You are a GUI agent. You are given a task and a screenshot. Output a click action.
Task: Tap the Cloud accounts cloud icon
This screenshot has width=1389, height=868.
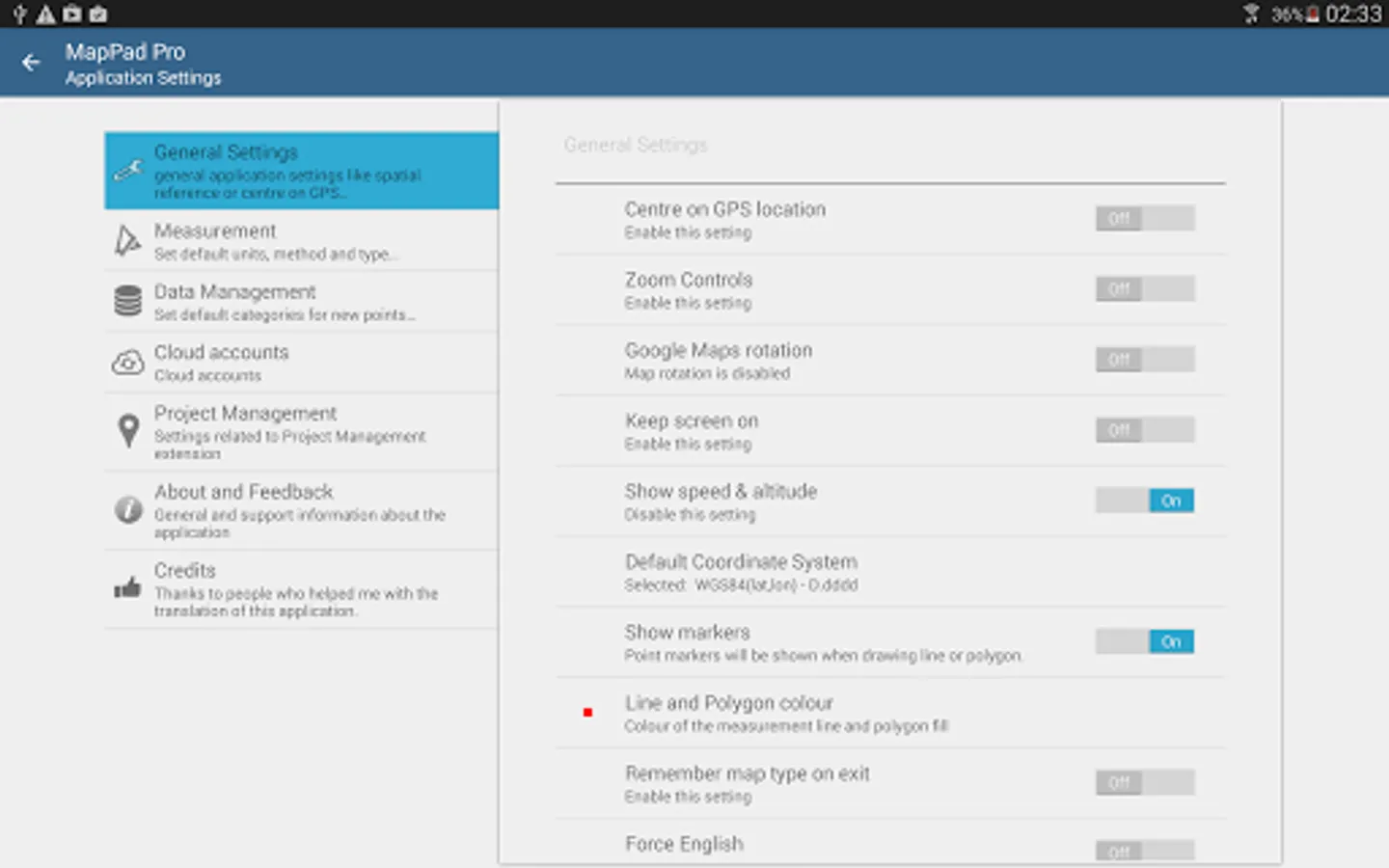127,363
